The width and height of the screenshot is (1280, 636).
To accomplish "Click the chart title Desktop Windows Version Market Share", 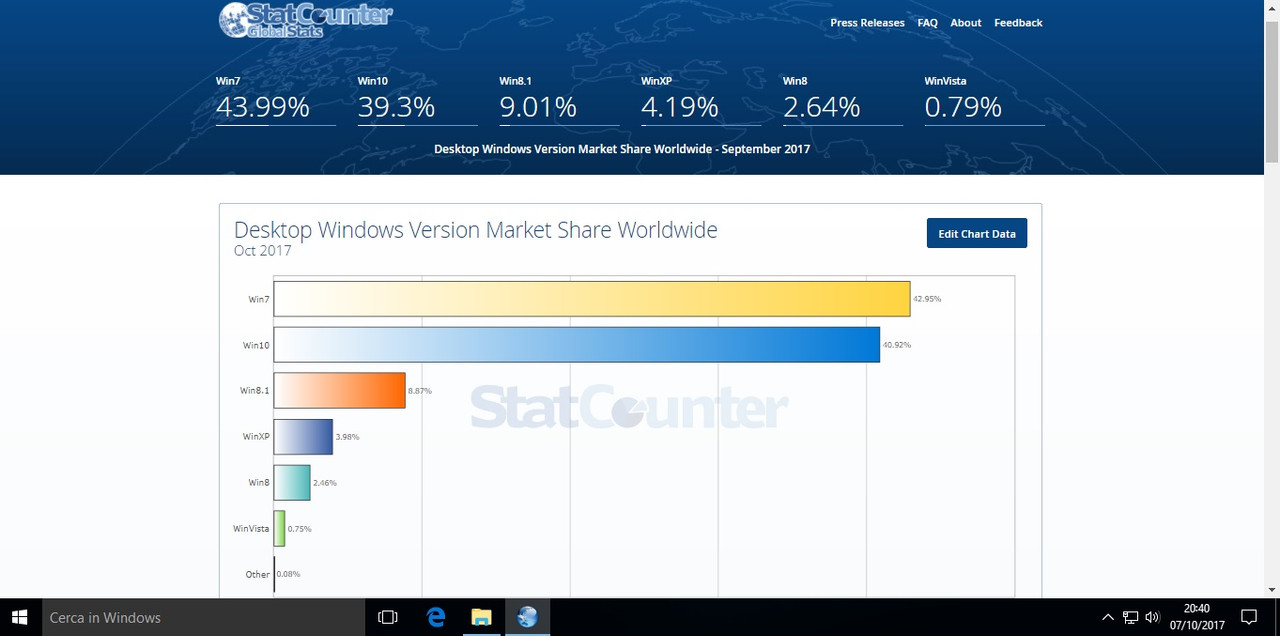I will pos(476,230).
